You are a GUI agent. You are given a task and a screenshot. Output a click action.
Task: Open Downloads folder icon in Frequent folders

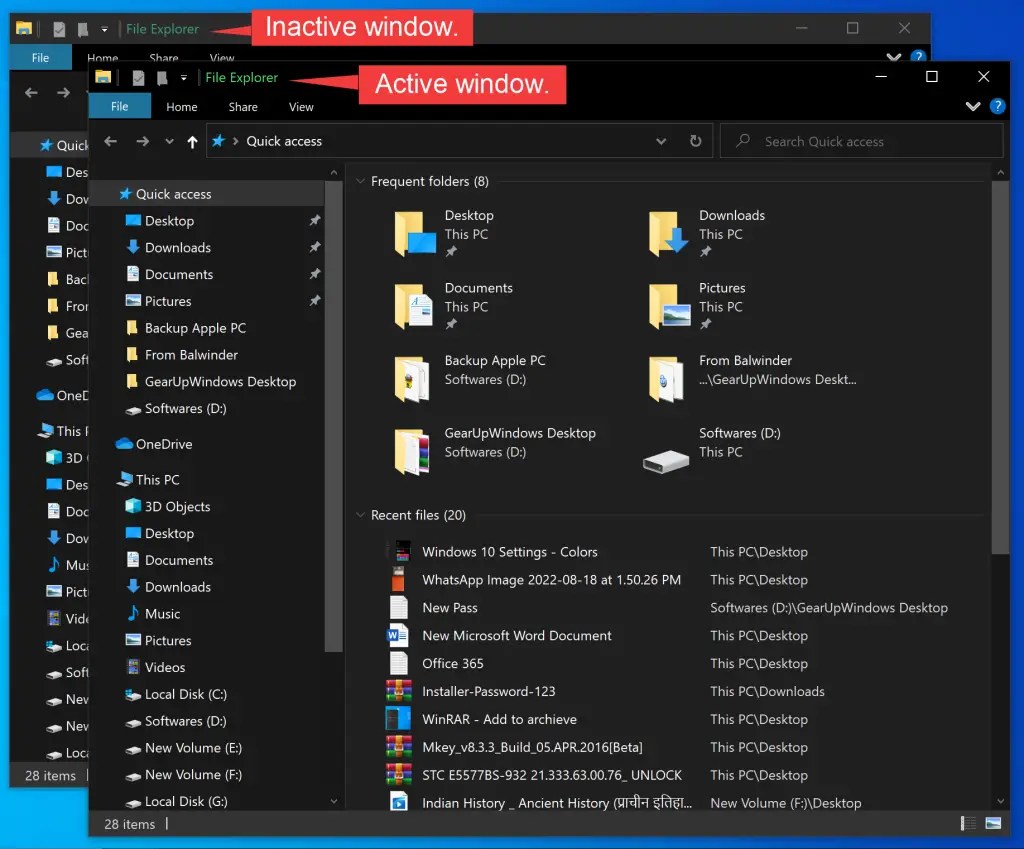(669, 233)
